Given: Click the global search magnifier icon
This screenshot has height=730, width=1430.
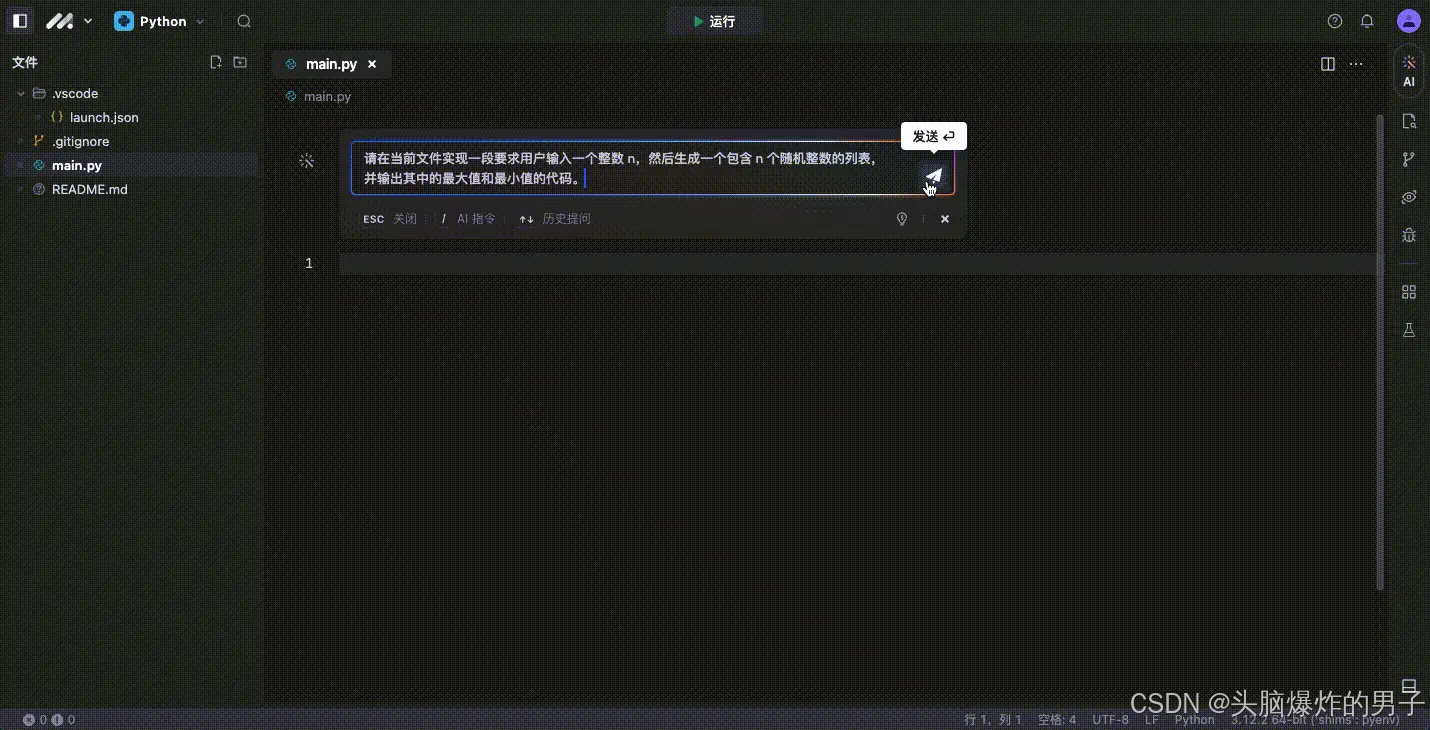Looking at the screenshot, I should click(x=243, y=20).
